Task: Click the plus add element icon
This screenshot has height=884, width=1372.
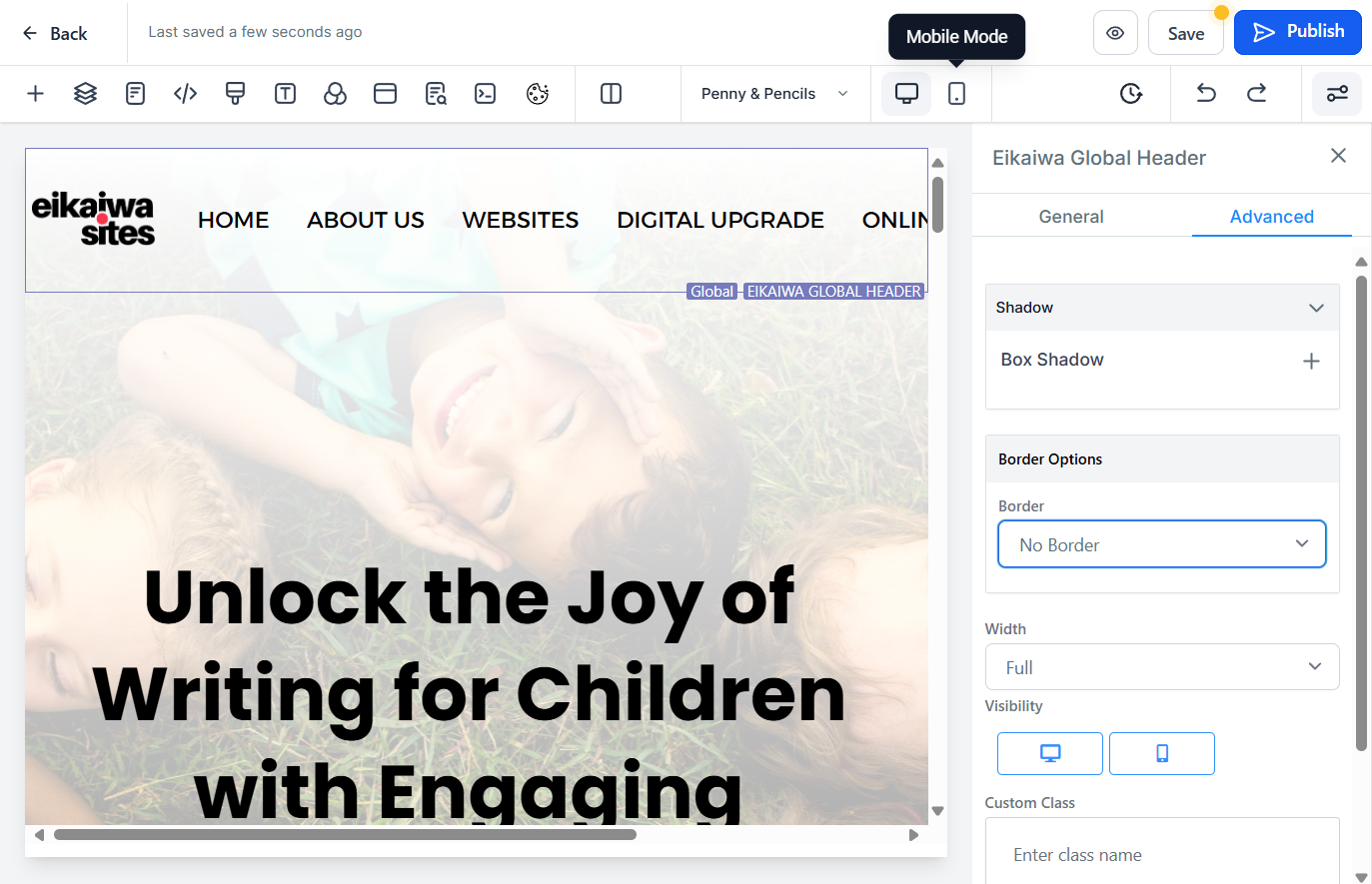Action: coord(35,94)
